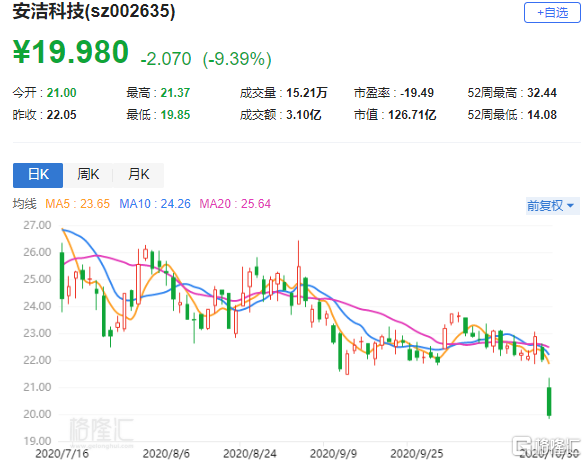The width and height of the screenshot is (587, 463).
Task: Click the MA5 : 23.65 indicator label
Action: pos(77,204)
